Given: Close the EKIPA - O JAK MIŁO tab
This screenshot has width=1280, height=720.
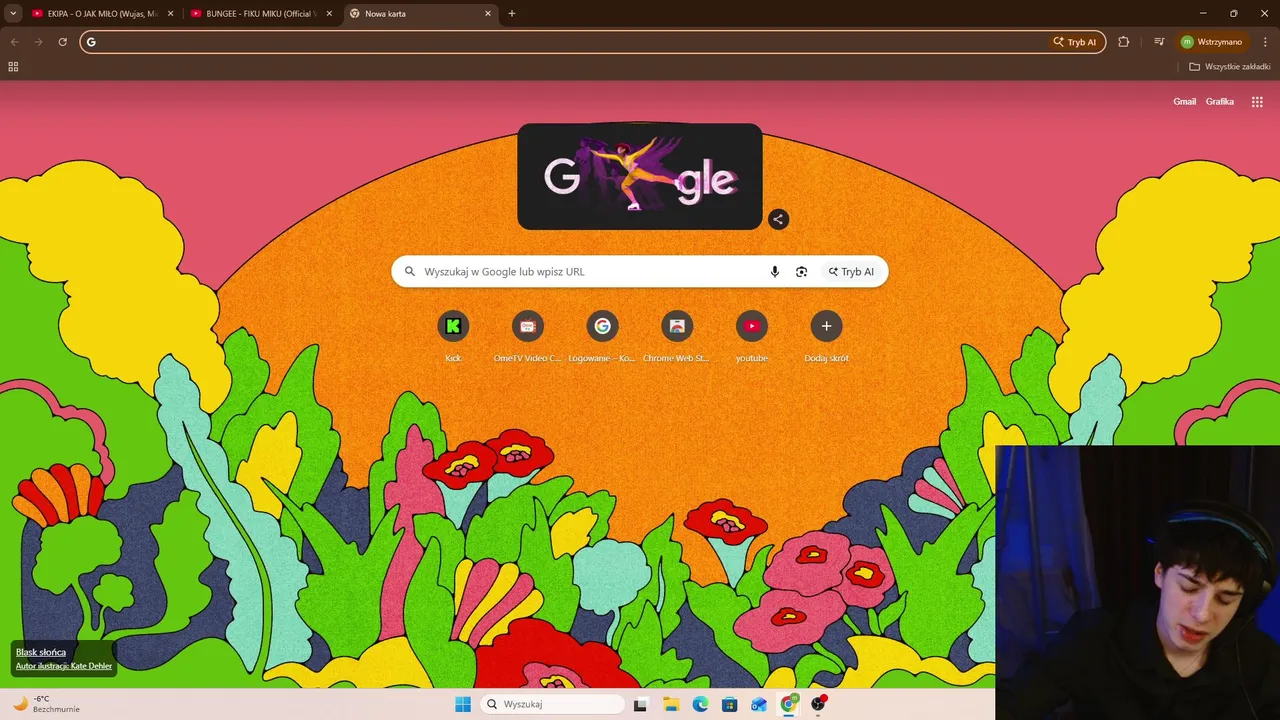Looking at the screenshot, I should point(170,14).
